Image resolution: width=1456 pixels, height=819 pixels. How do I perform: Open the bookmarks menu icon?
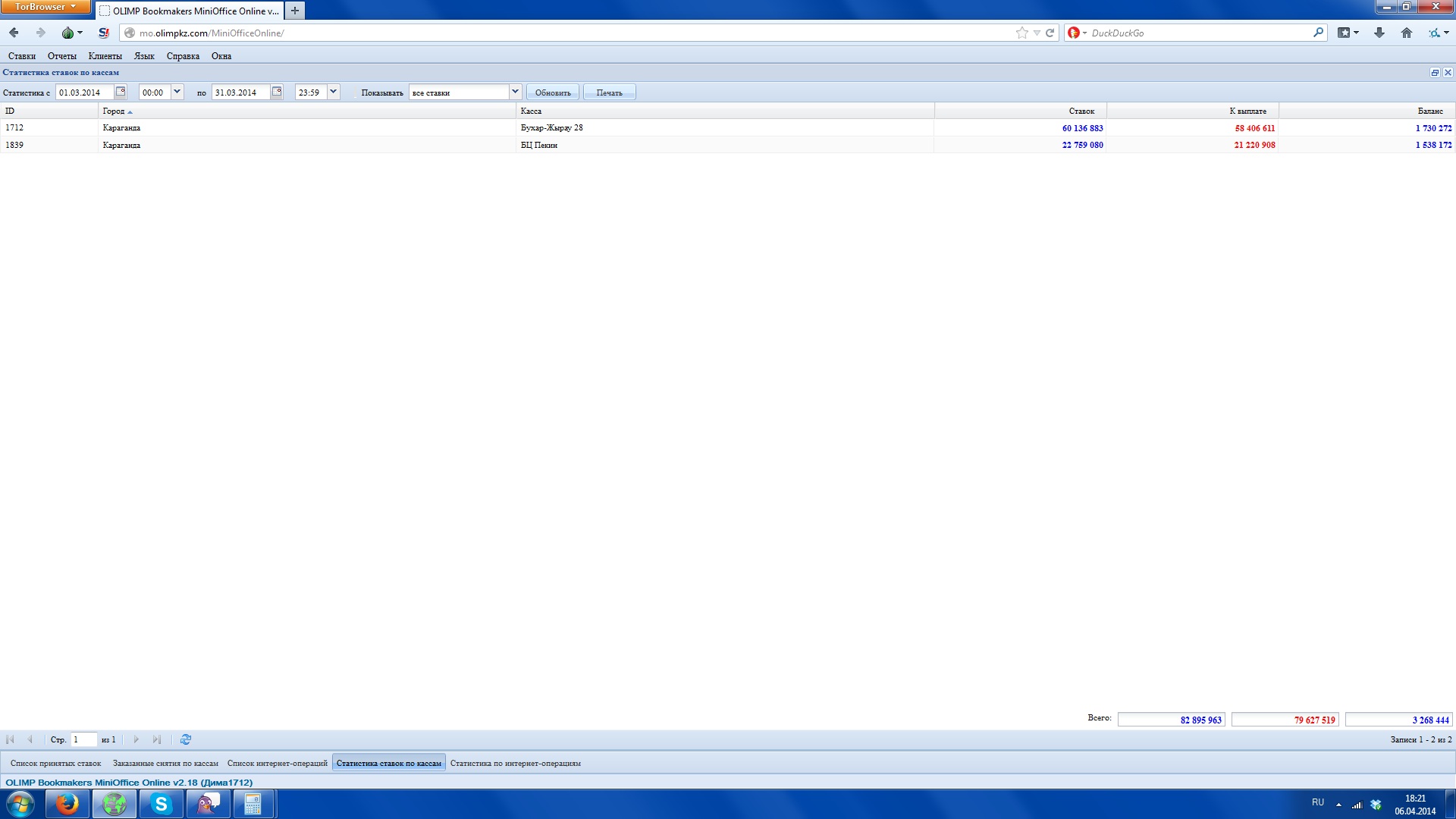(x=1348, y=33)
